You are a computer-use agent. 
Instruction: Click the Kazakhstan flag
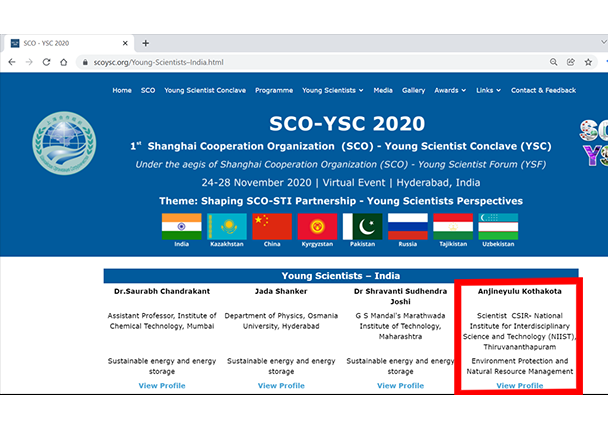click(227, 226)
